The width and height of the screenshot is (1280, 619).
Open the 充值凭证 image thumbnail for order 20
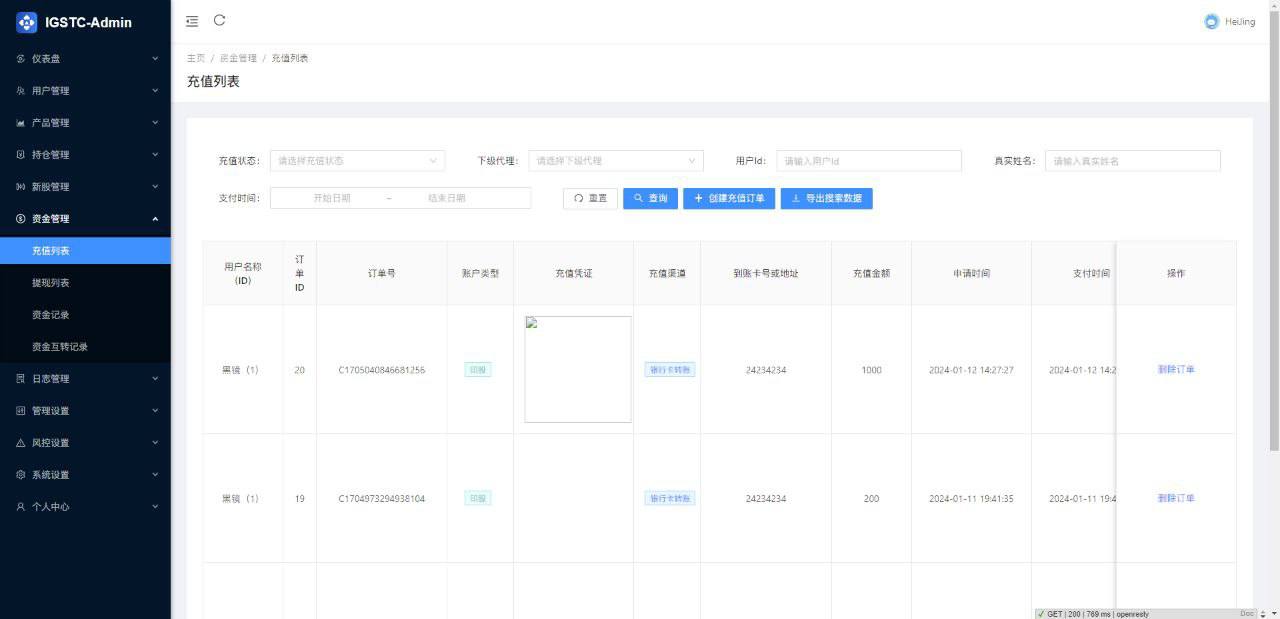578,369
